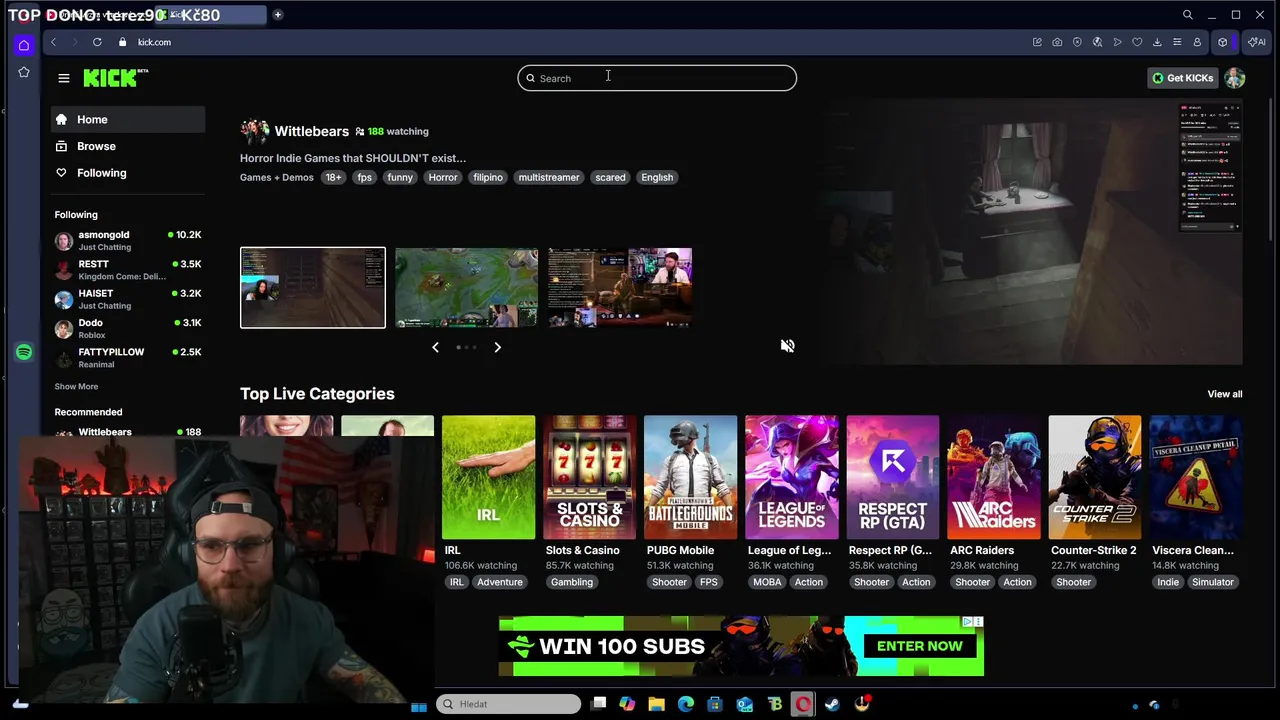
Task: Open Opera sidebar bookmarks star icon
Action: (24, 72)
